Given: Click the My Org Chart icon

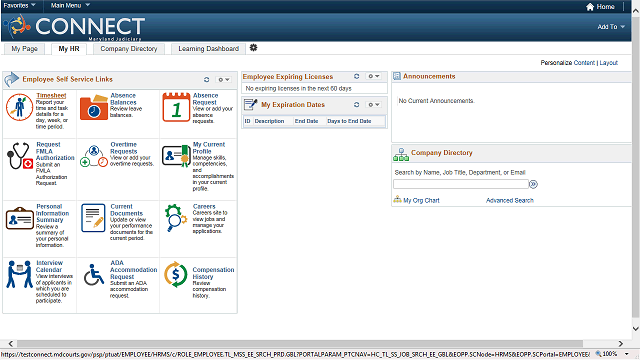Looking at the screenshot, I should tap(397, 200).
